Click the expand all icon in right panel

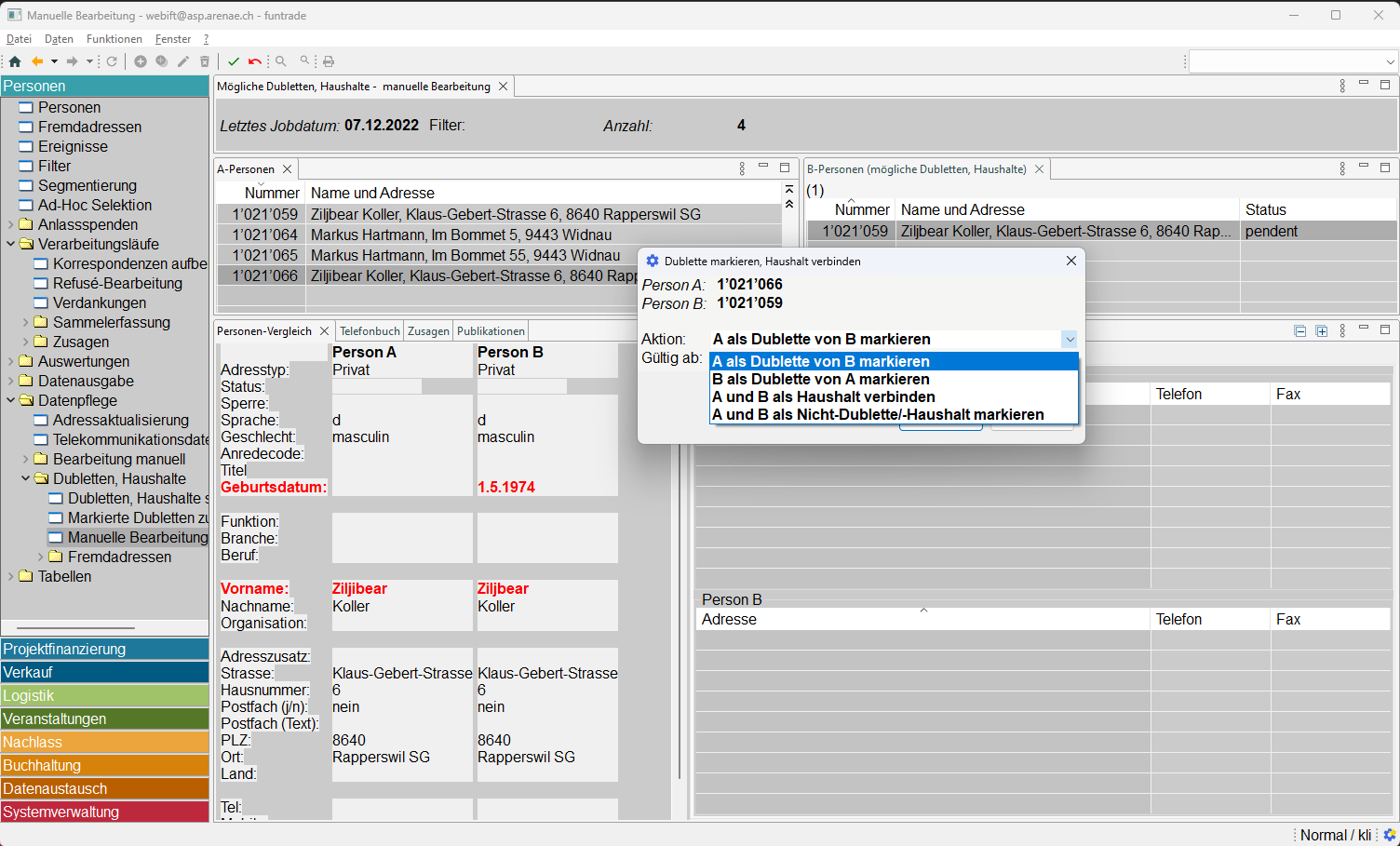pyautogui.click(x=1321, y=331)
